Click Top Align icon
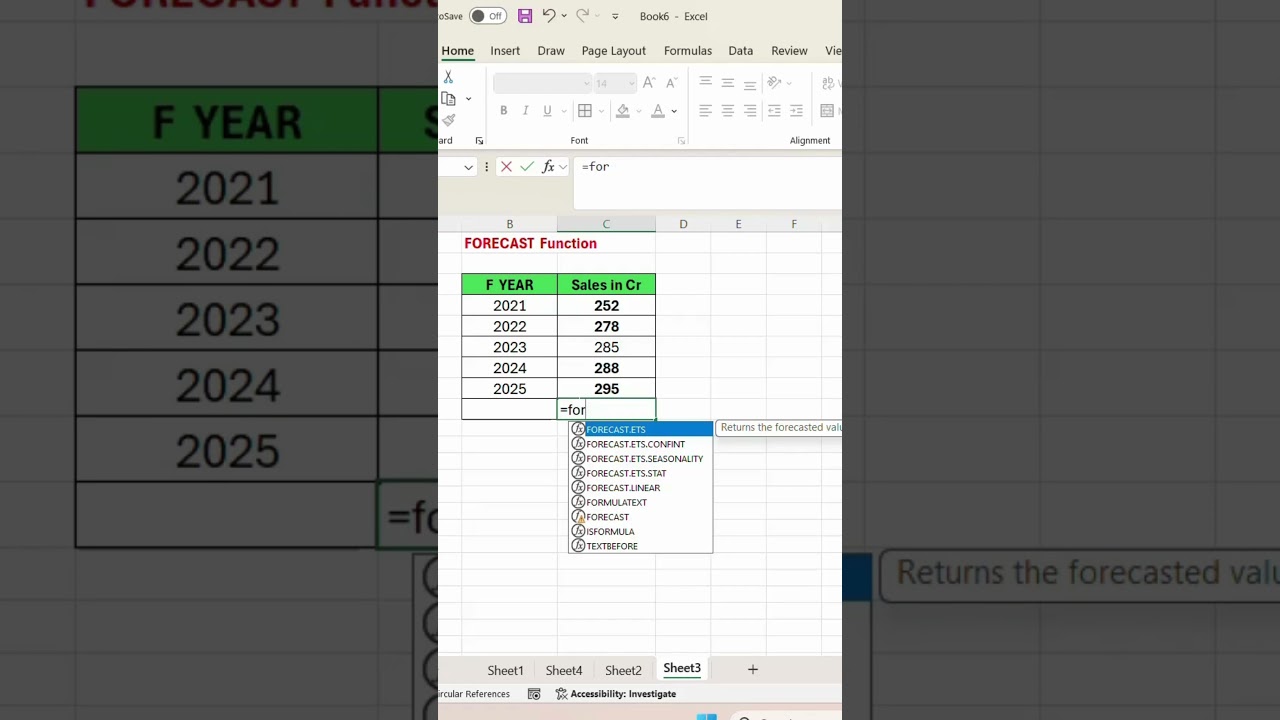 [x=706, y=83]
